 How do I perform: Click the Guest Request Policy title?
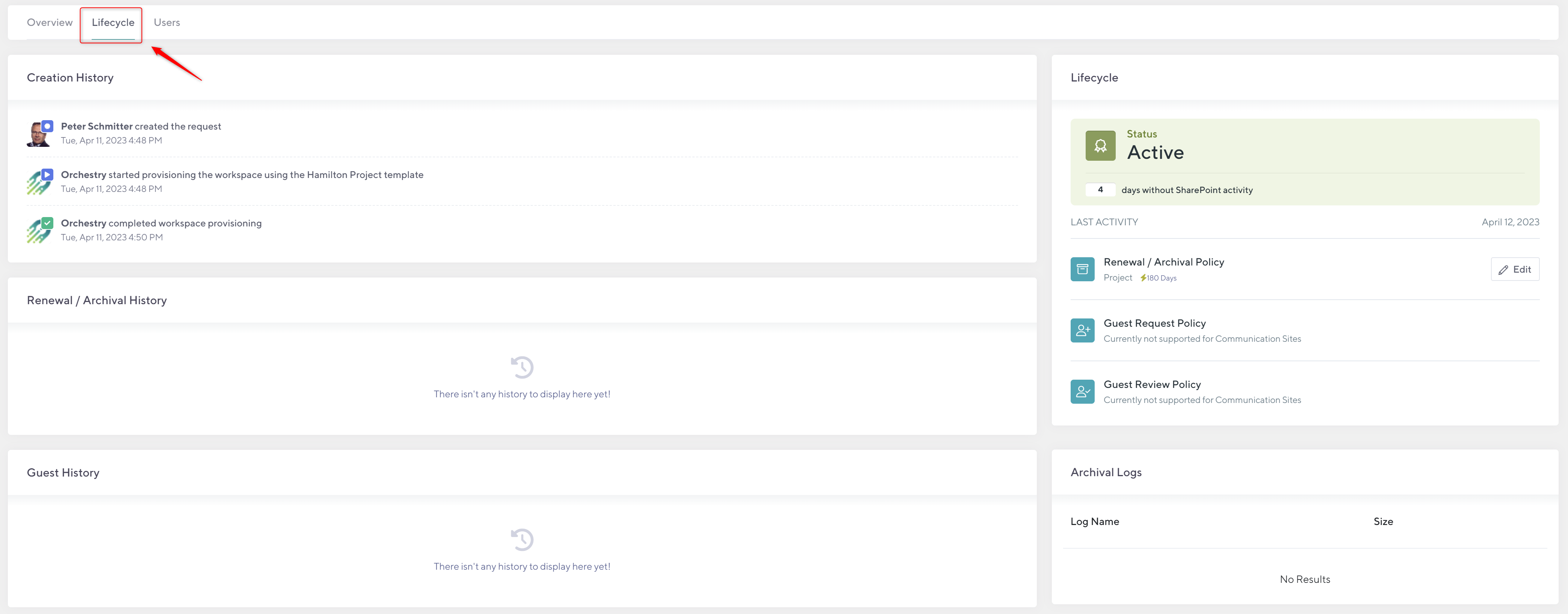pos(1154,323)
